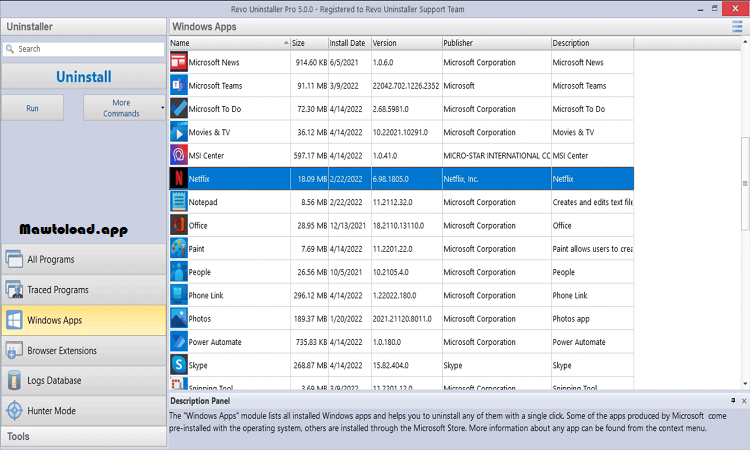Screen dimensions: 750x450
Task: Click the Power Automate name text
Action: coord(215,342)
